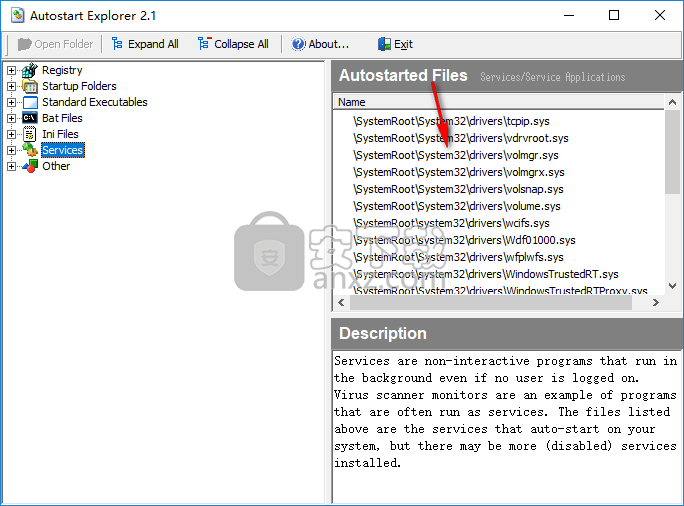This screenshot has height=506, width=684.
Task: Click the Open Folder toolbar icon
Action: click(24, 44)
